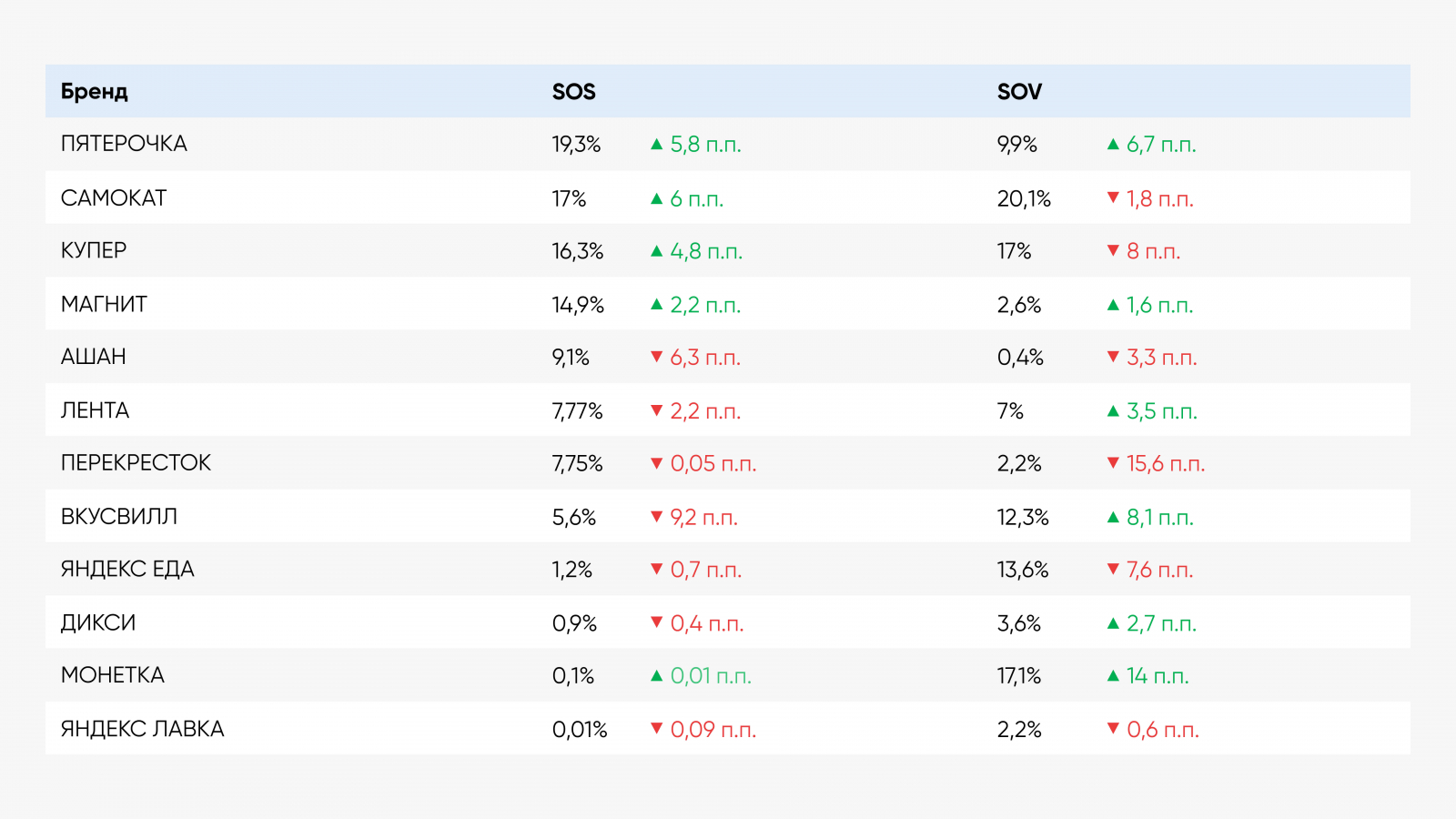Click the САМОКАТ SOV value 20,1%
This screenshot has height=819, width=1456.
pos(1024,198)
